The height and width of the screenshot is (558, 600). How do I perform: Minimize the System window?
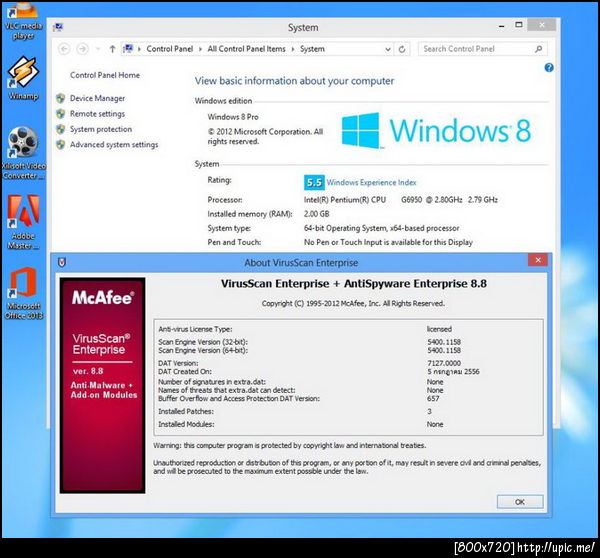[x=502, y=26]
